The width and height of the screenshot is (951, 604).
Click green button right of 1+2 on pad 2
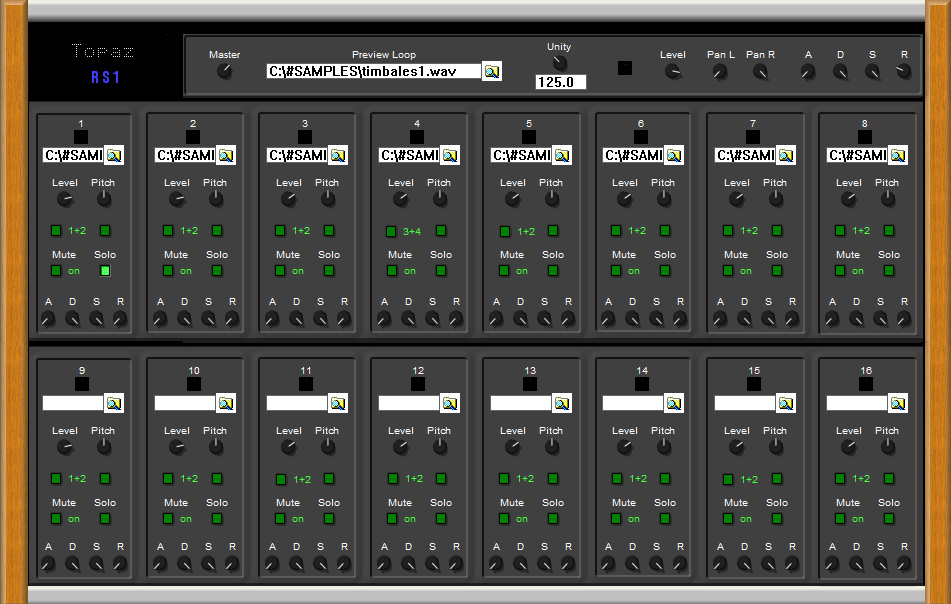click(x=217, y=230)
